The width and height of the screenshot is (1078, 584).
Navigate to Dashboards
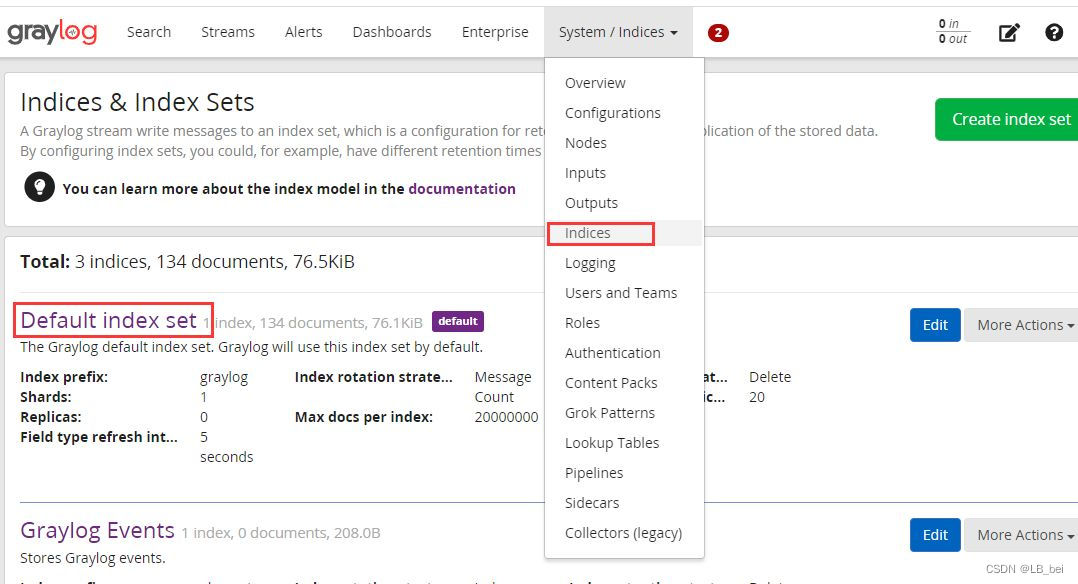pos(392,32)
